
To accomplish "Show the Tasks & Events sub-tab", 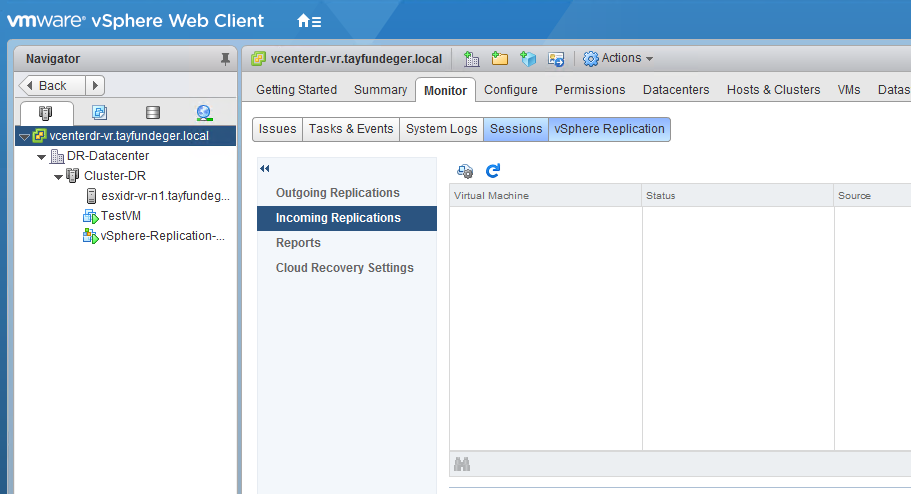I will 351,129.
